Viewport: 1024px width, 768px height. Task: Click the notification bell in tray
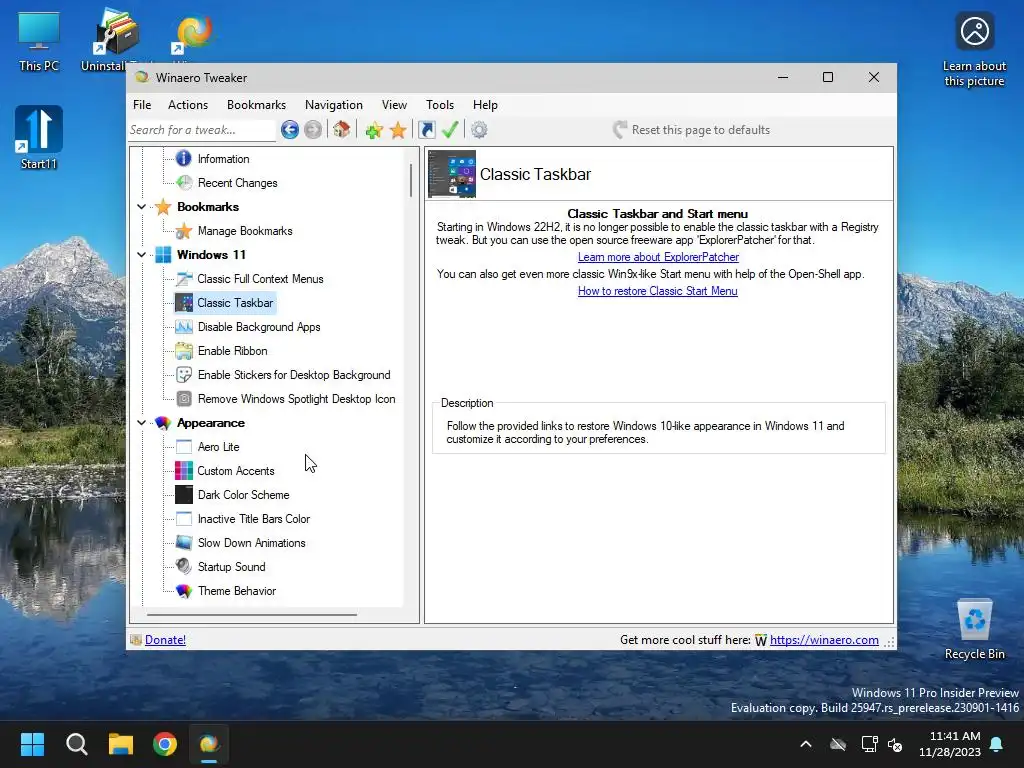coord(997,744)
